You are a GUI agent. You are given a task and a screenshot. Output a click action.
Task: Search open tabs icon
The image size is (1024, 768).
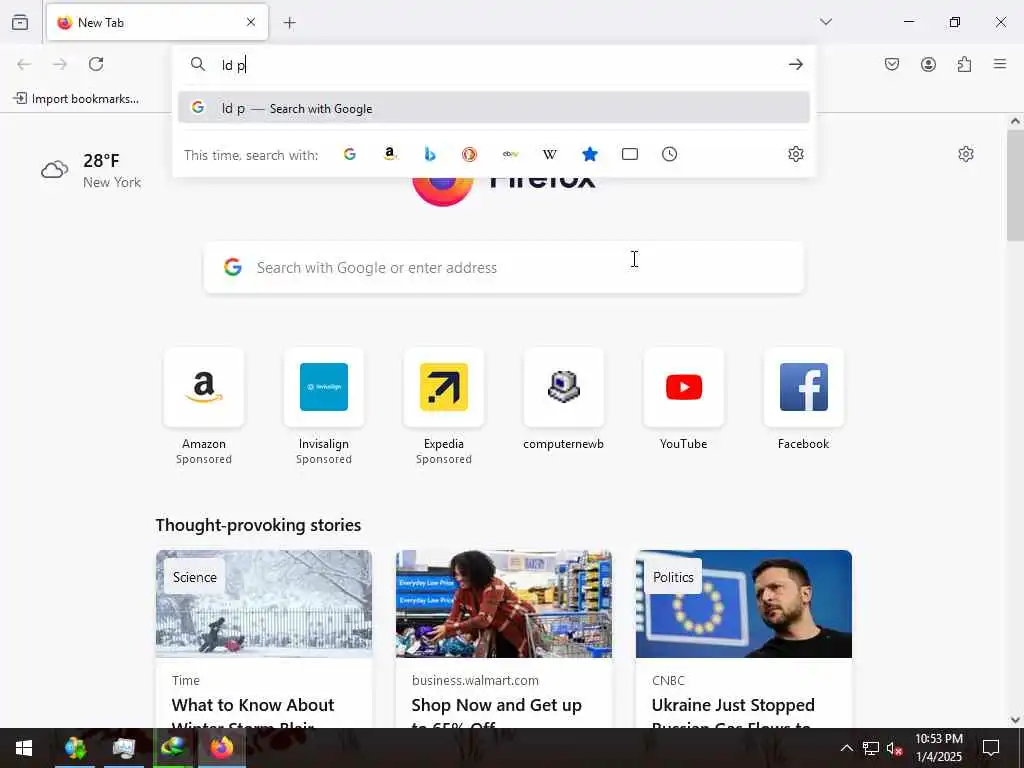click(x=630, y=154)
